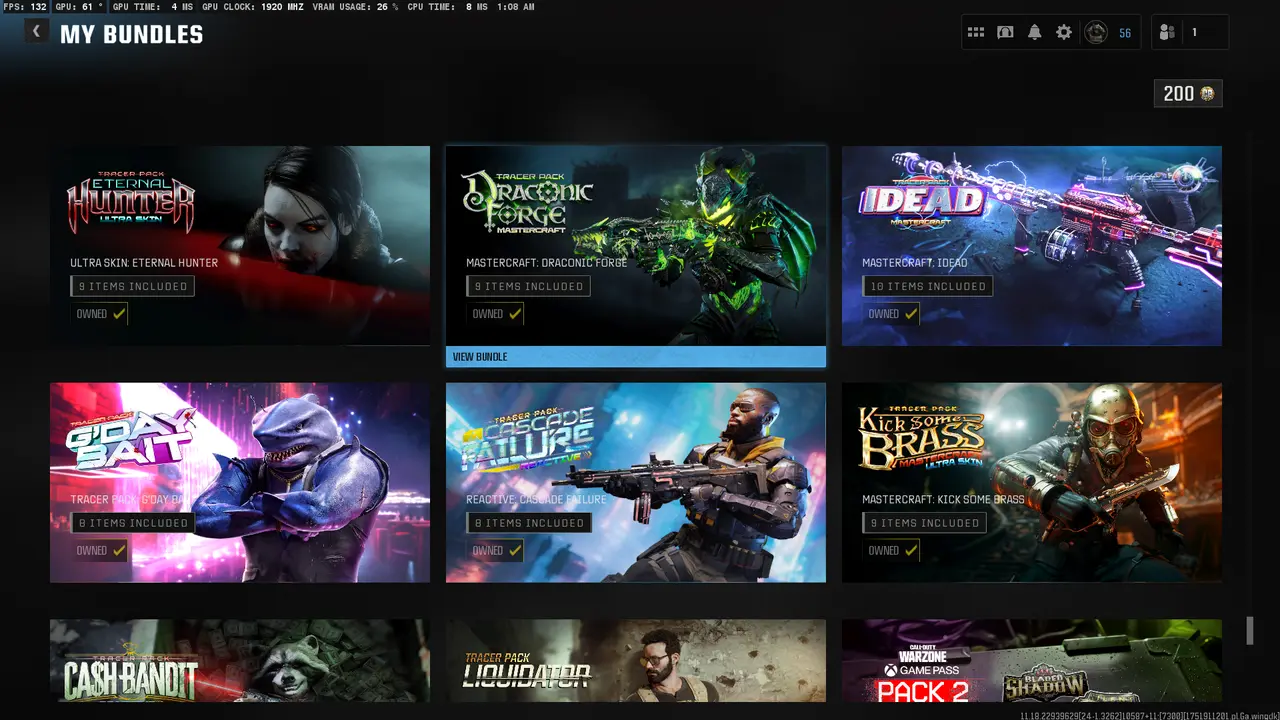This screenshot has width=1280, height=720.
Task: Click the owned checkmark on Eternal Hunter
Action: tap(119, 314)
